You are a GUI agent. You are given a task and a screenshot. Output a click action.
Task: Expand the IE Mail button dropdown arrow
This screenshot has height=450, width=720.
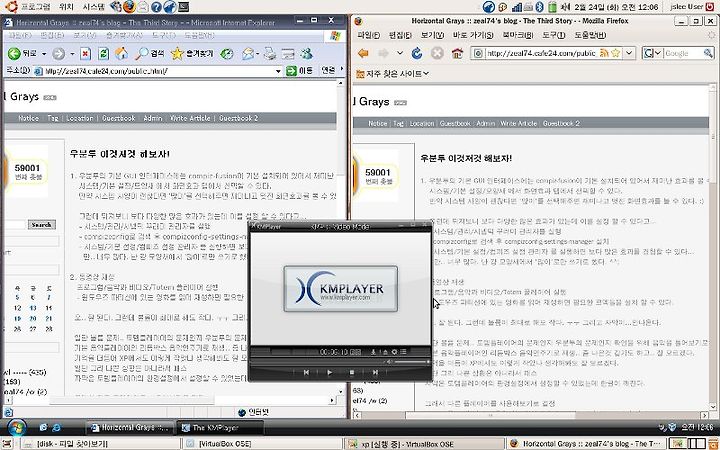(x=258, y=54)
